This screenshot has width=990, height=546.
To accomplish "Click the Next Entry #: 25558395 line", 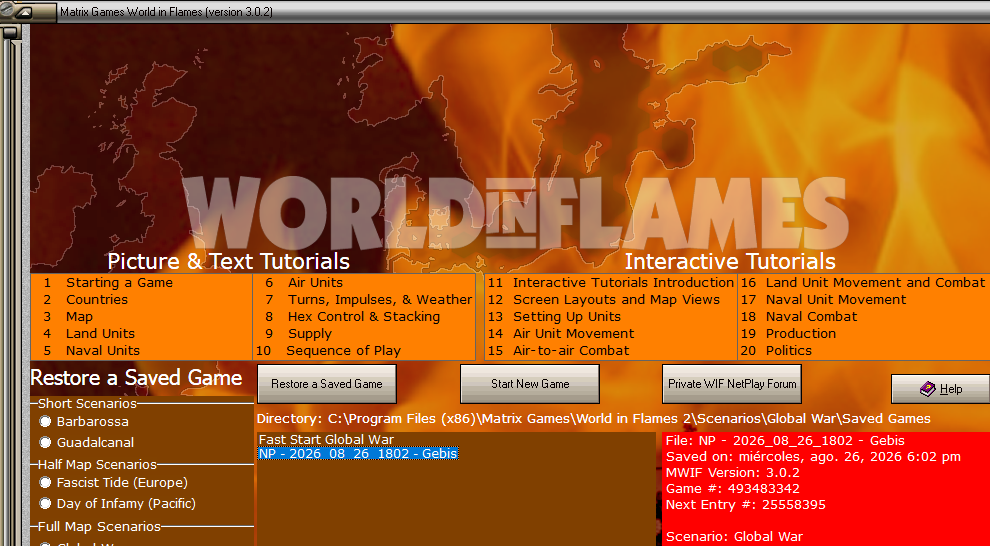I will (x=746, y=505).
